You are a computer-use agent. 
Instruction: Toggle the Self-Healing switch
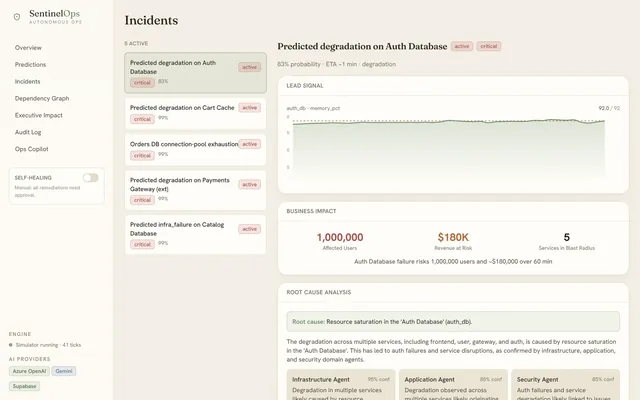coord(91,178)
